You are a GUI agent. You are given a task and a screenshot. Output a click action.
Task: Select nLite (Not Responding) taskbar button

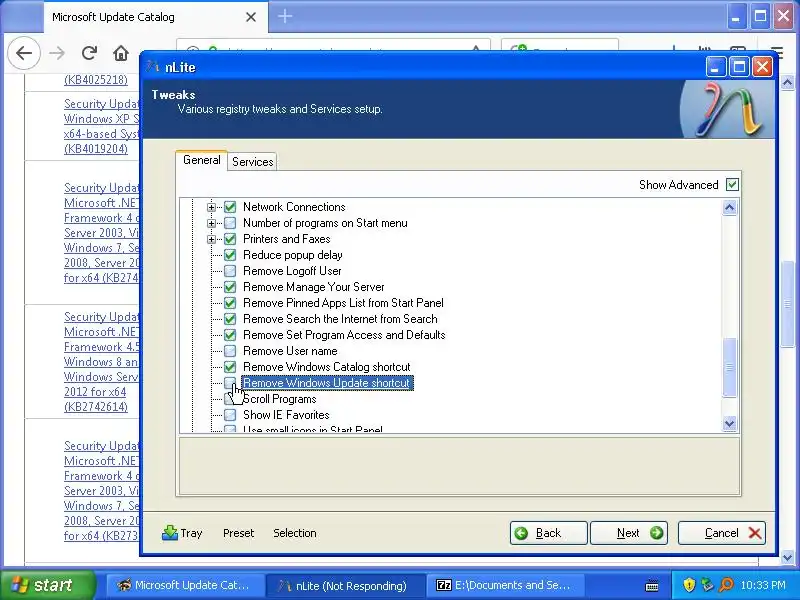click(345, 585)
